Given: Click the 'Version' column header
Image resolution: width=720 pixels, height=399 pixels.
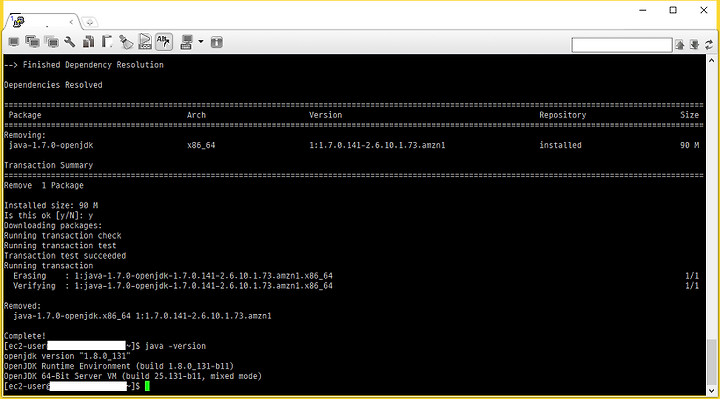Looking at the screenshot, I should (326, 115).
